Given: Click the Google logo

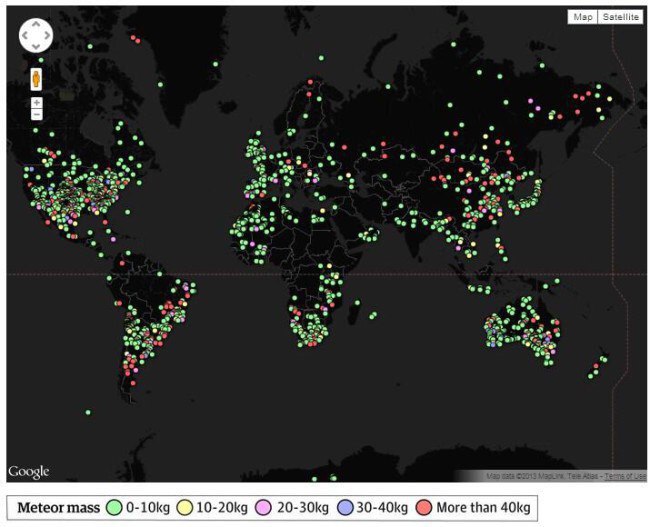Looking at the screenshot, I should pos(29,471).
